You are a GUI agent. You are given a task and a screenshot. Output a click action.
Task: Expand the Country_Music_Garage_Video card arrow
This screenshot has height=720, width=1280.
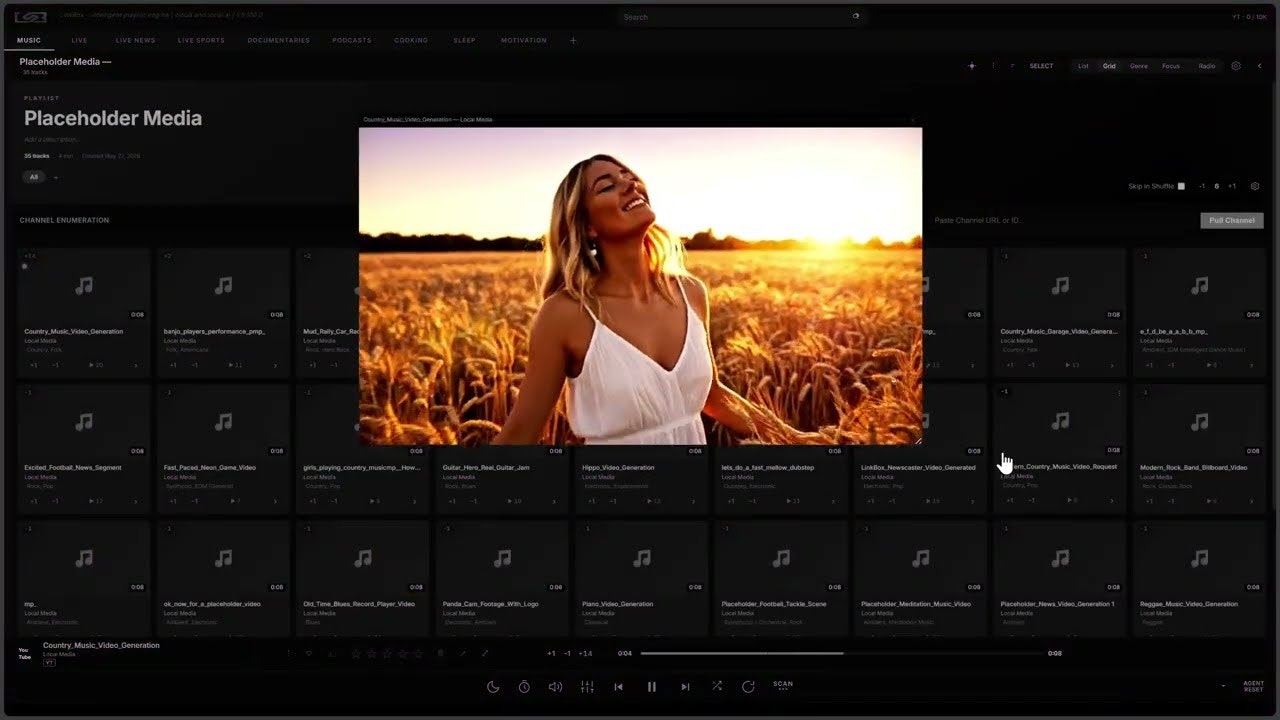point(1113,365)
